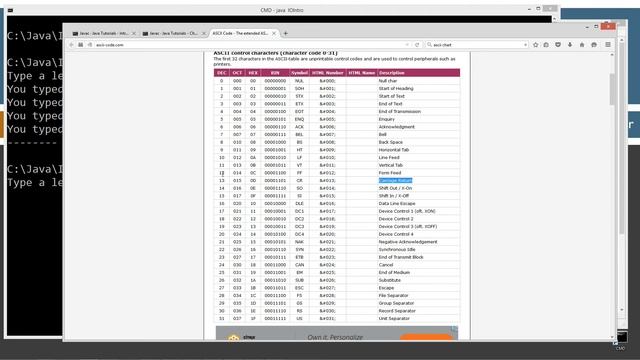This screenshot has height=360, width=640.
Task: Click the Symbol column header
Action: [299, 73]
